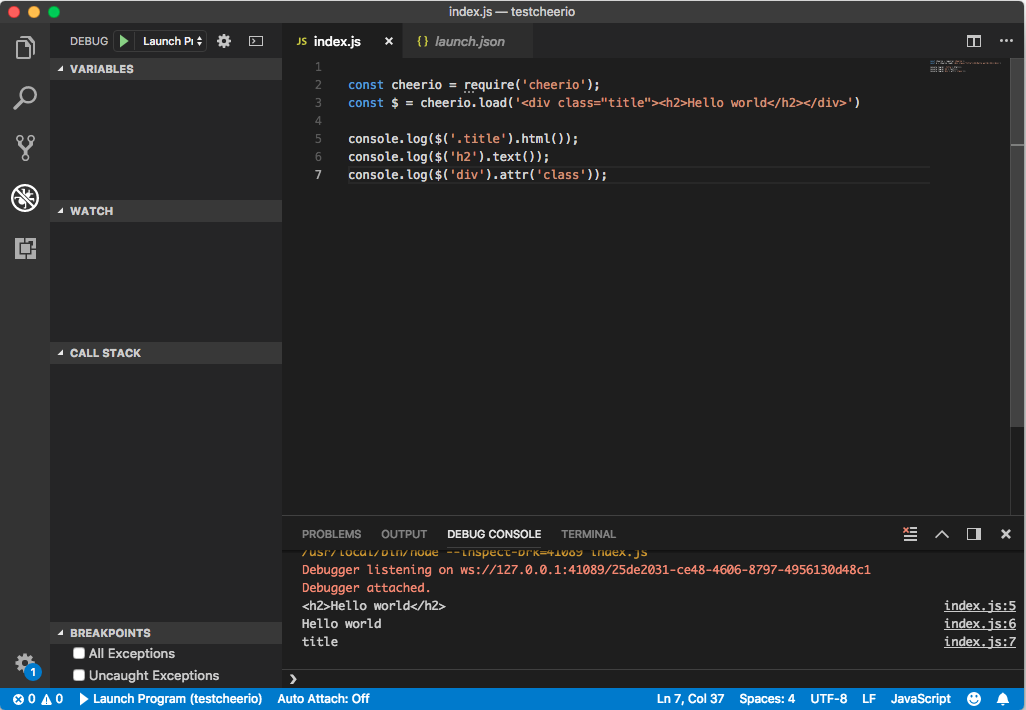The image size is (1026, 710).
Task: Open the Extensions view icon
Action: 25,248
